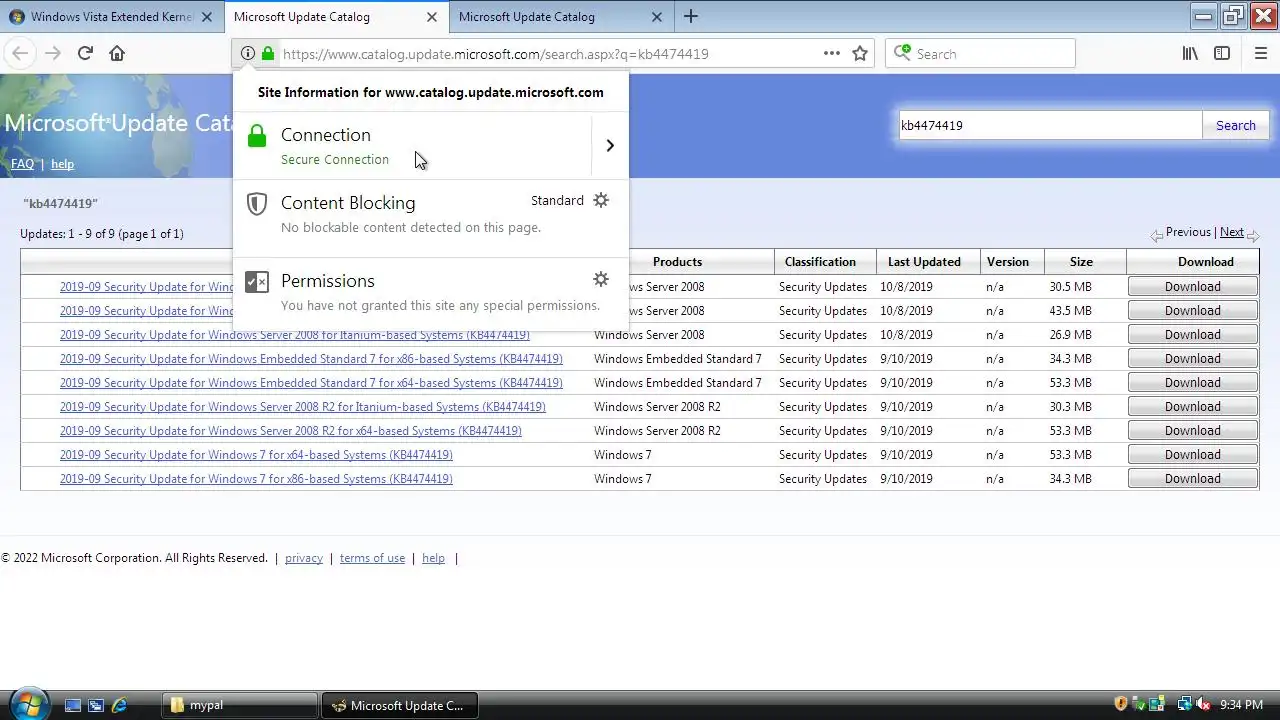The image size is (1280, 720).
Task: Close the active Microsoft Update Catalog tab
Action: (x=431, y=17)
